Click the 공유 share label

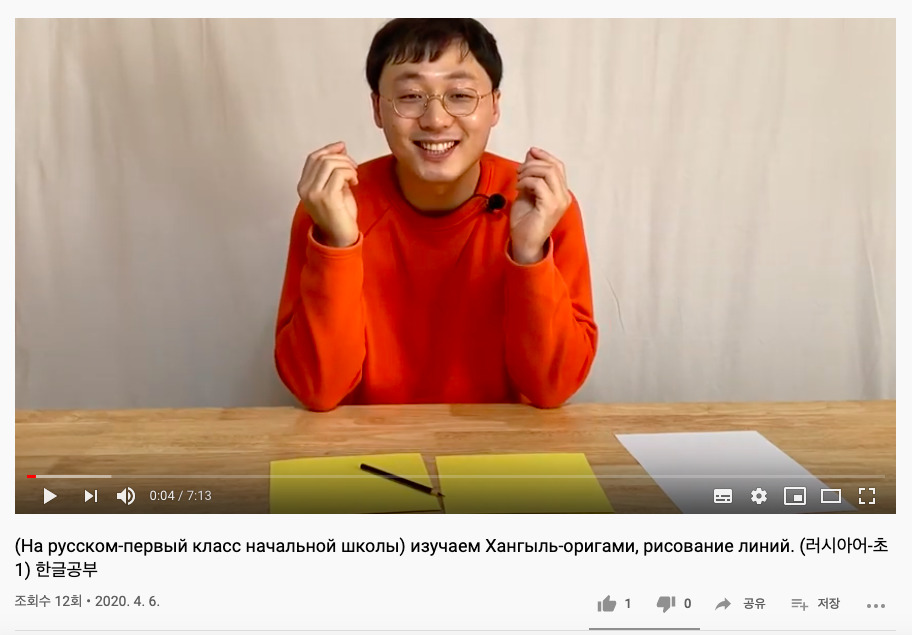click(754, 604)
